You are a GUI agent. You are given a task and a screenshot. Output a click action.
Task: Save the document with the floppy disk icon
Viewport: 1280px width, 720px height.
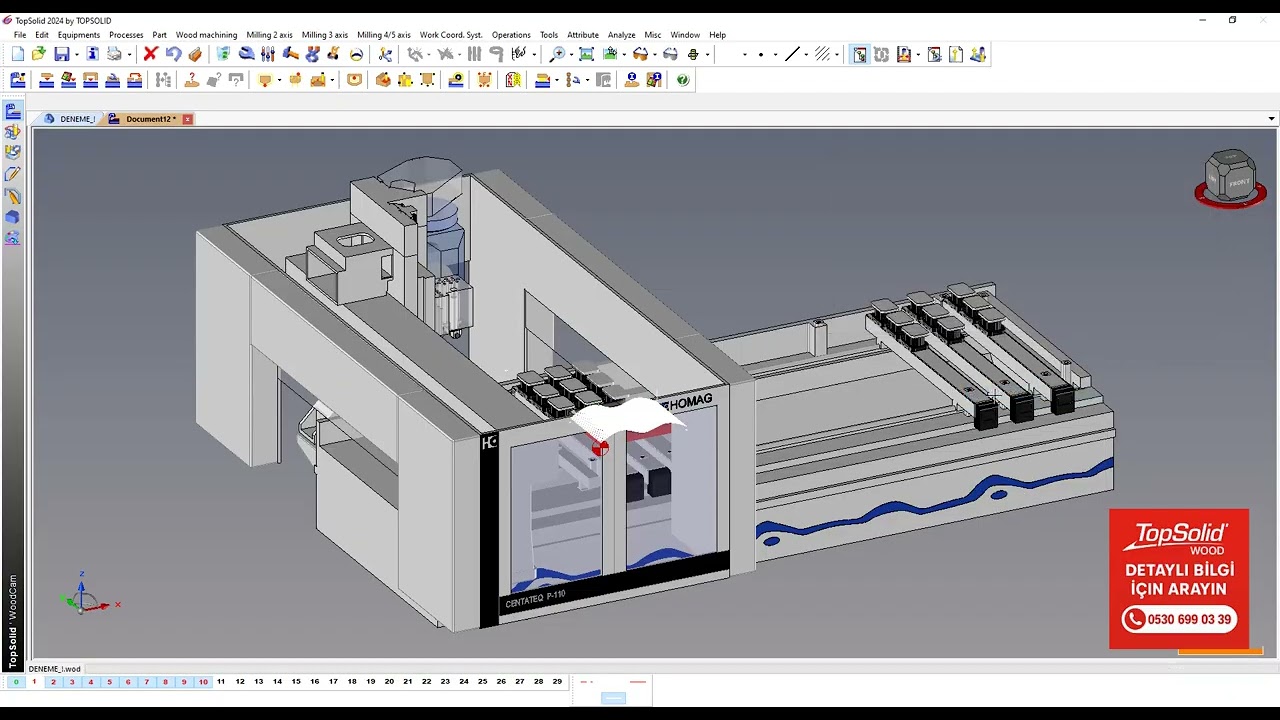[x=62, y=54]
